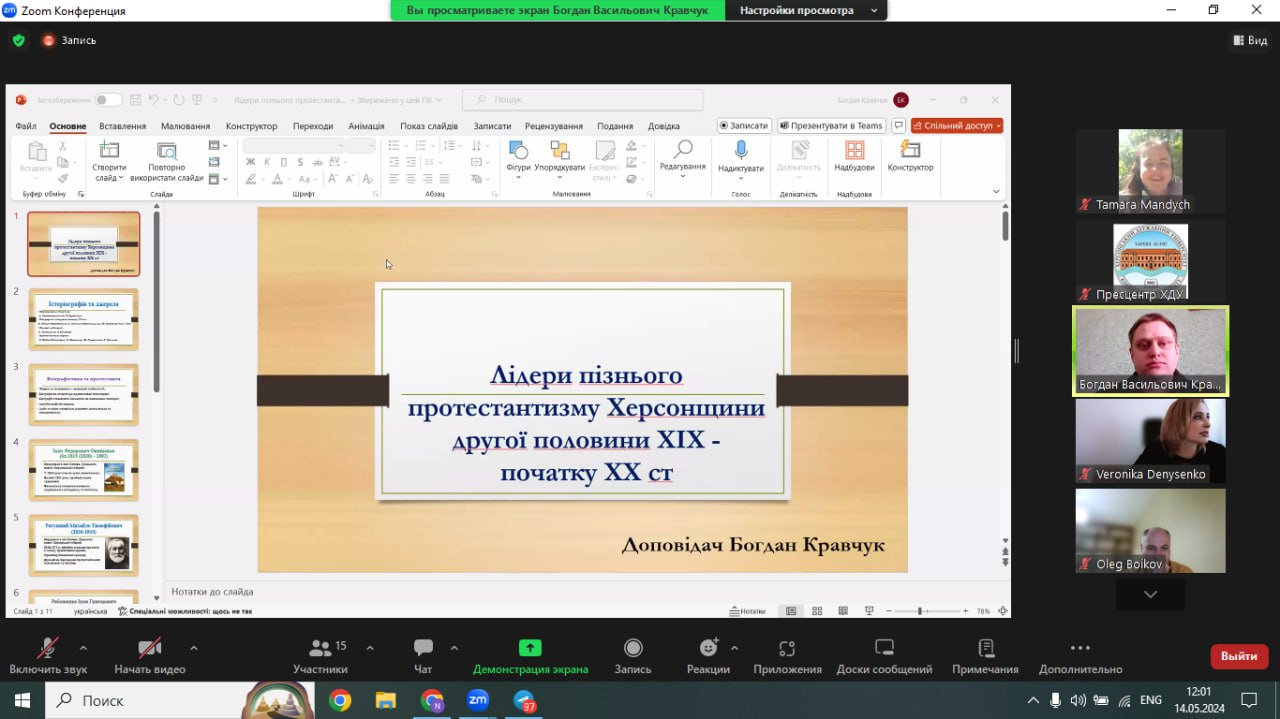
Task: Click Повторно використати слайди icon
Action: (166, 150)
